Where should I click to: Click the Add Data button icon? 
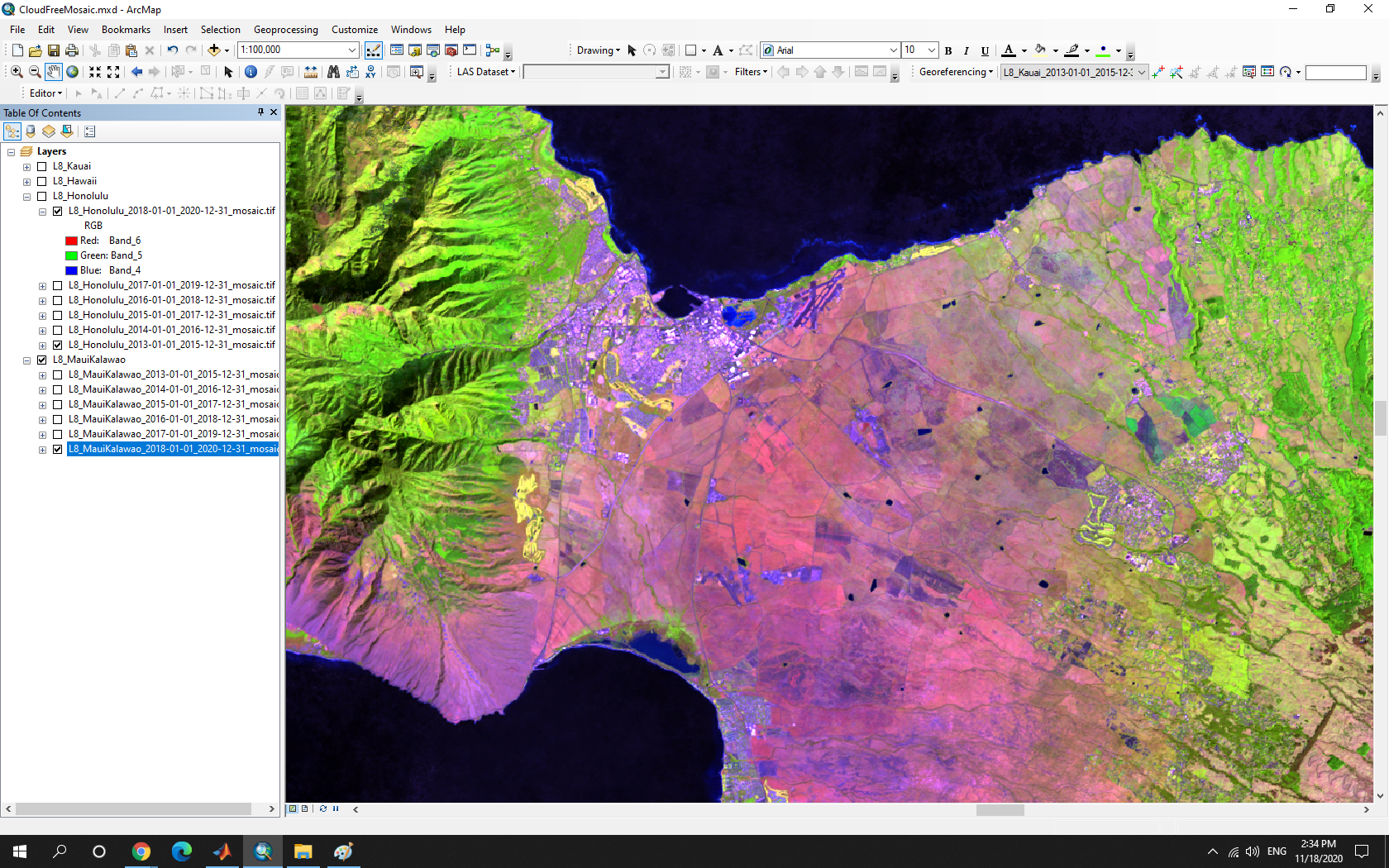click(213, 50)
